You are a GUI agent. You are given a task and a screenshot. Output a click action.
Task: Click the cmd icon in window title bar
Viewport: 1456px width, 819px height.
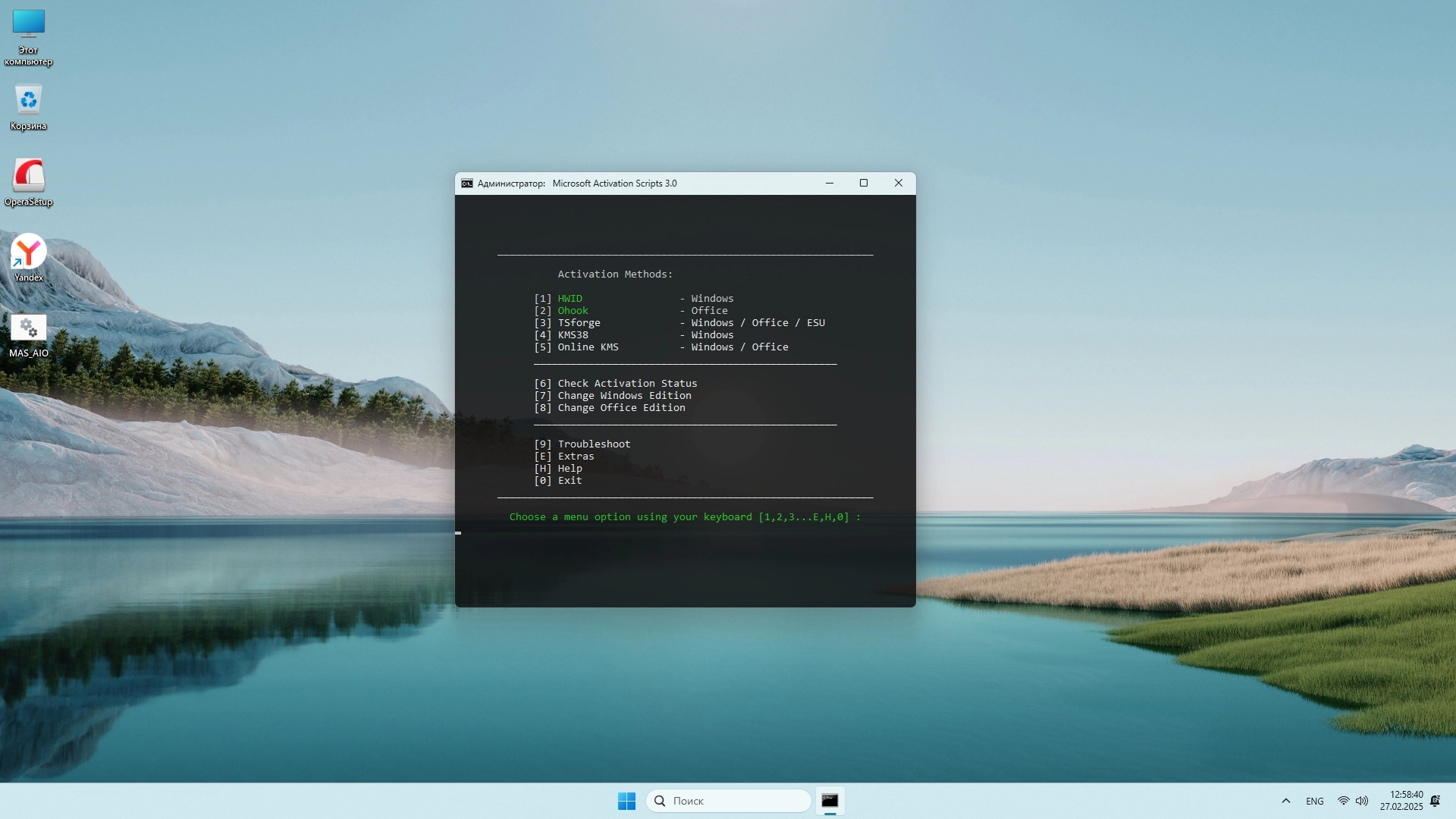click(x=467, y=184)
